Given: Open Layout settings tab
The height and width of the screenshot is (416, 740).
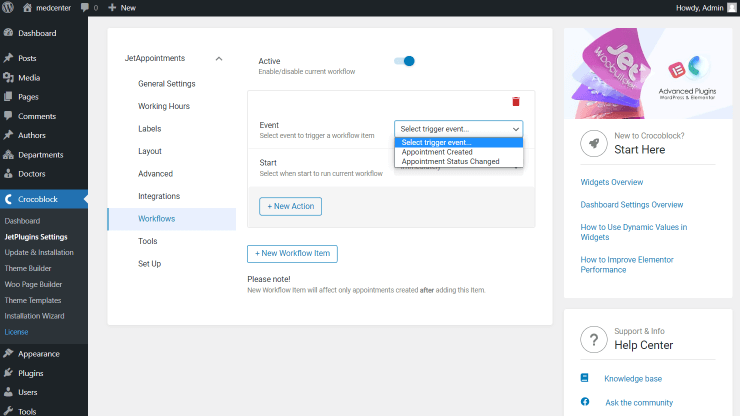Looking at the screenshot, I should point(150,151).
